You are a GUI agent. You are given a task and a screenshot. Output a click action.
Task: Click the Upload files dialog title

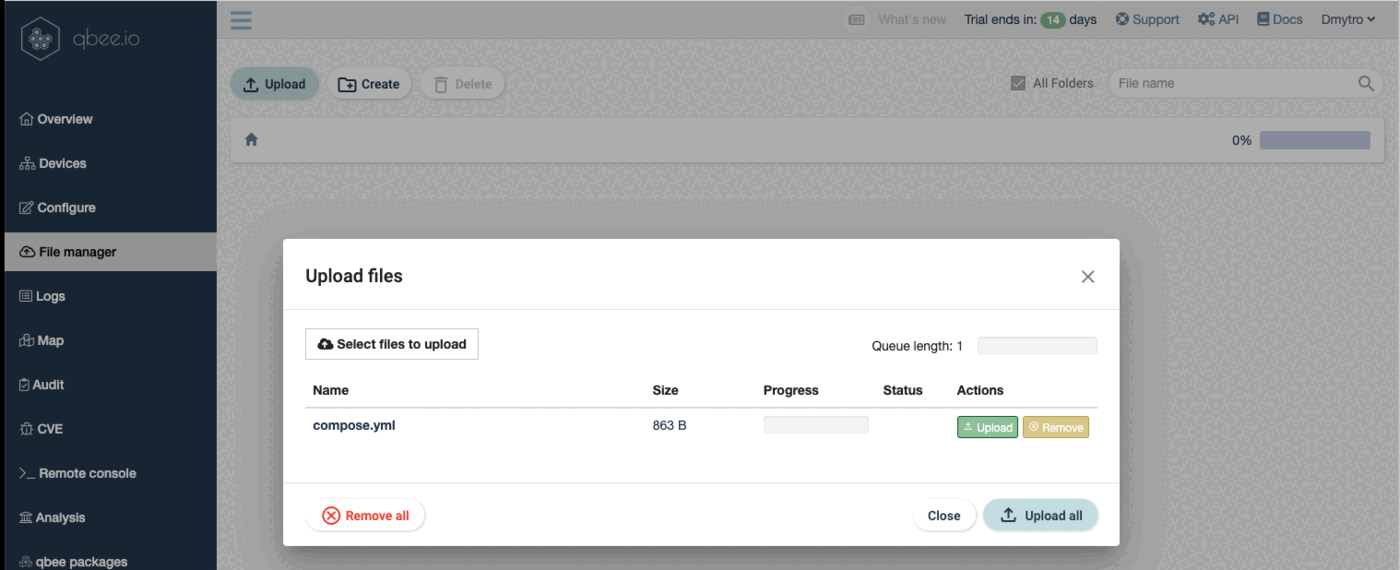354,276
